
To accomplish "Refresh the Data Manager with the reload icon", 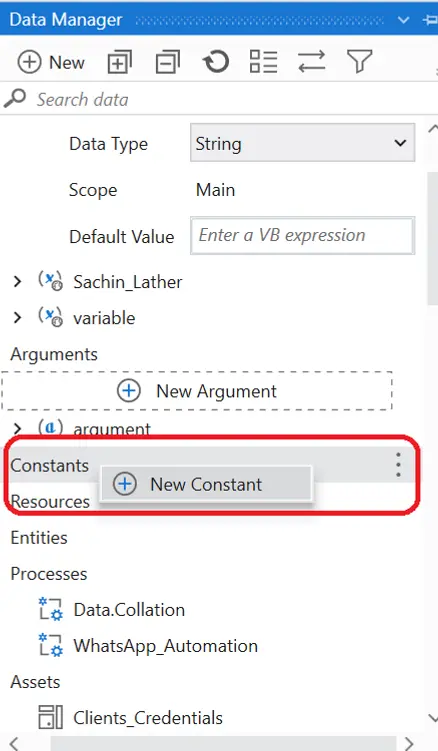I will pyautogui.click(x=216, y=62).
